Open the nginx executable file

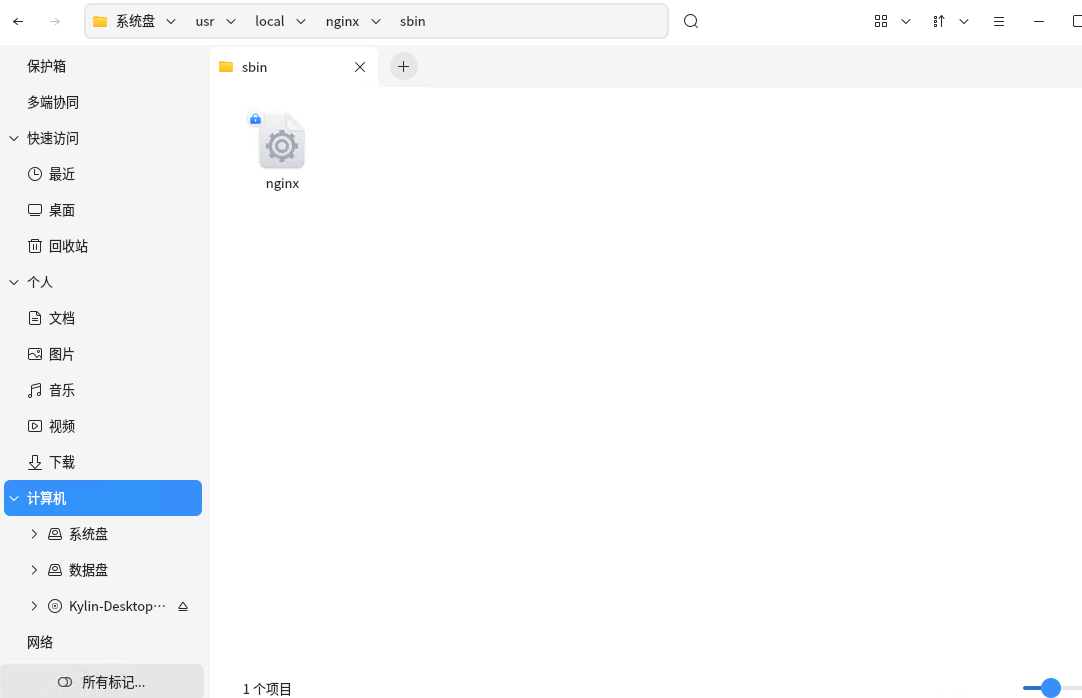282,151
